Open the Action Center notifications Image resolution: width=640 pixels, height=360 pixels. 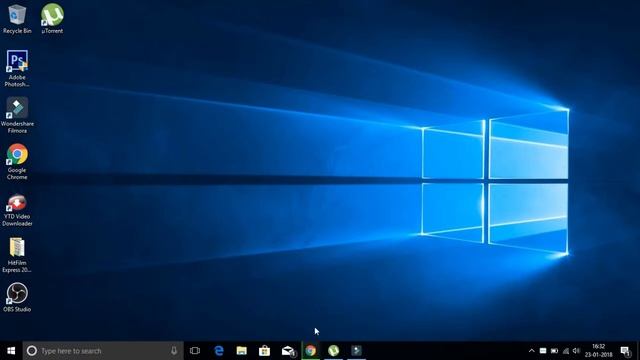point(625,351)
